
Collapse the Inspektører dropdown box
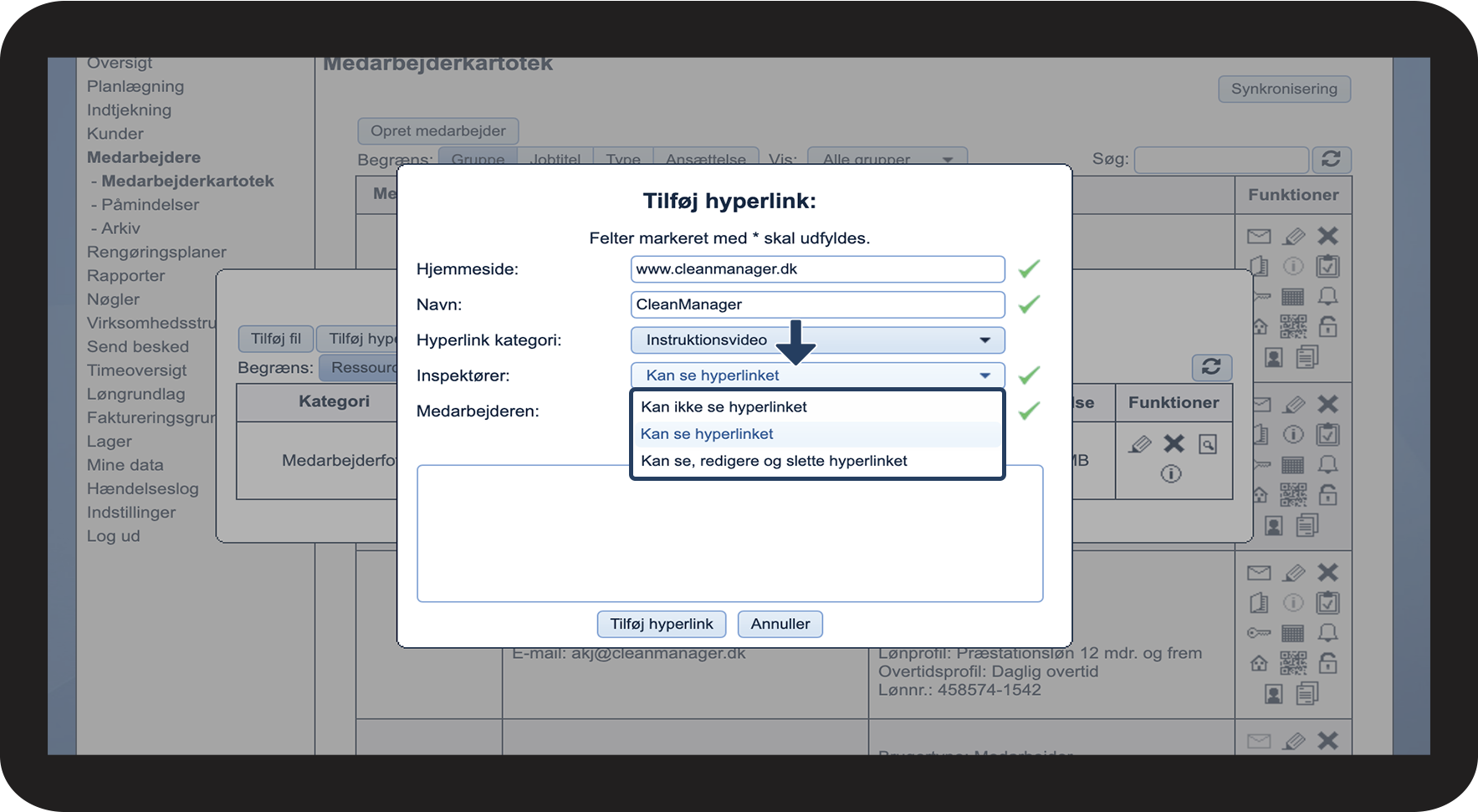point(817,375)
